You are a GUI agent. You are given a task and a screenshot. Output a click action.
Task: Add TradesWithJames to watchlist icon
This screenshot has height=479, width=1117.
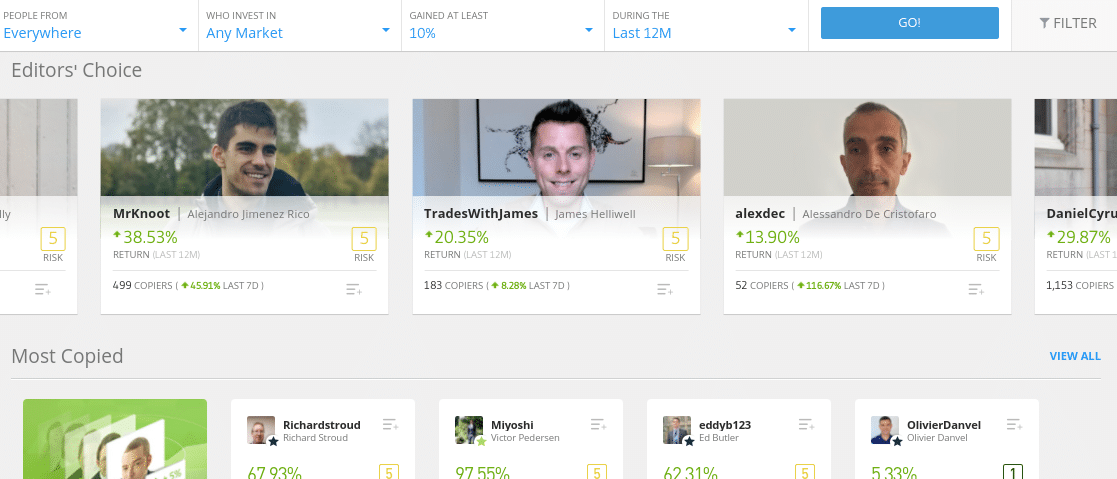click(x=665, y=289)
